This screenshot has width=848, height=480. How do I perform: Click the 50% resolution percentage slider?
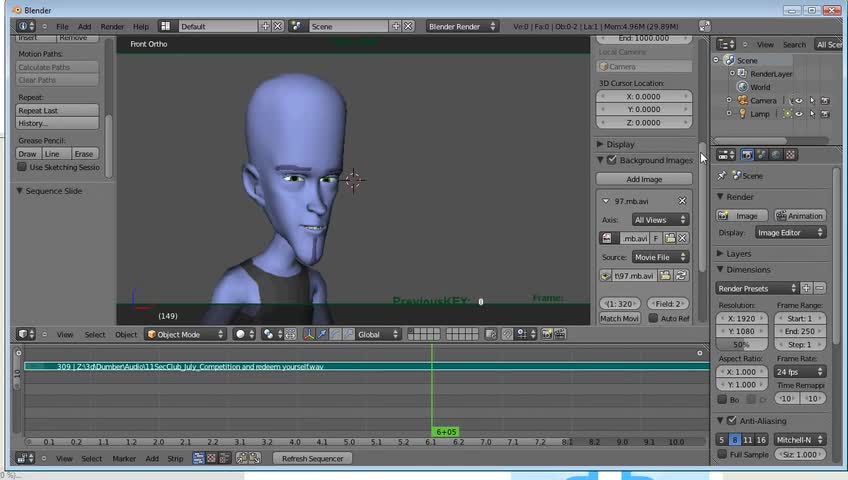742,344
